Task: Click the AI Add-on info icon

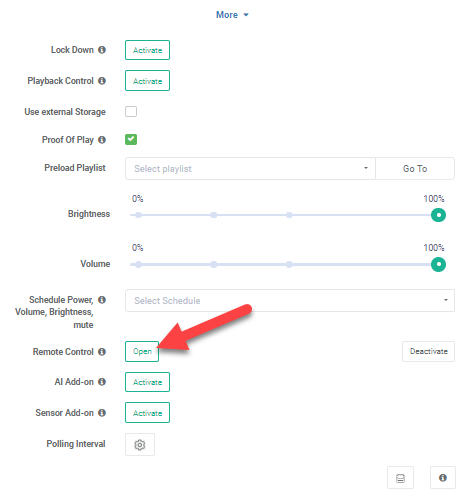Action: click(102, 382)
